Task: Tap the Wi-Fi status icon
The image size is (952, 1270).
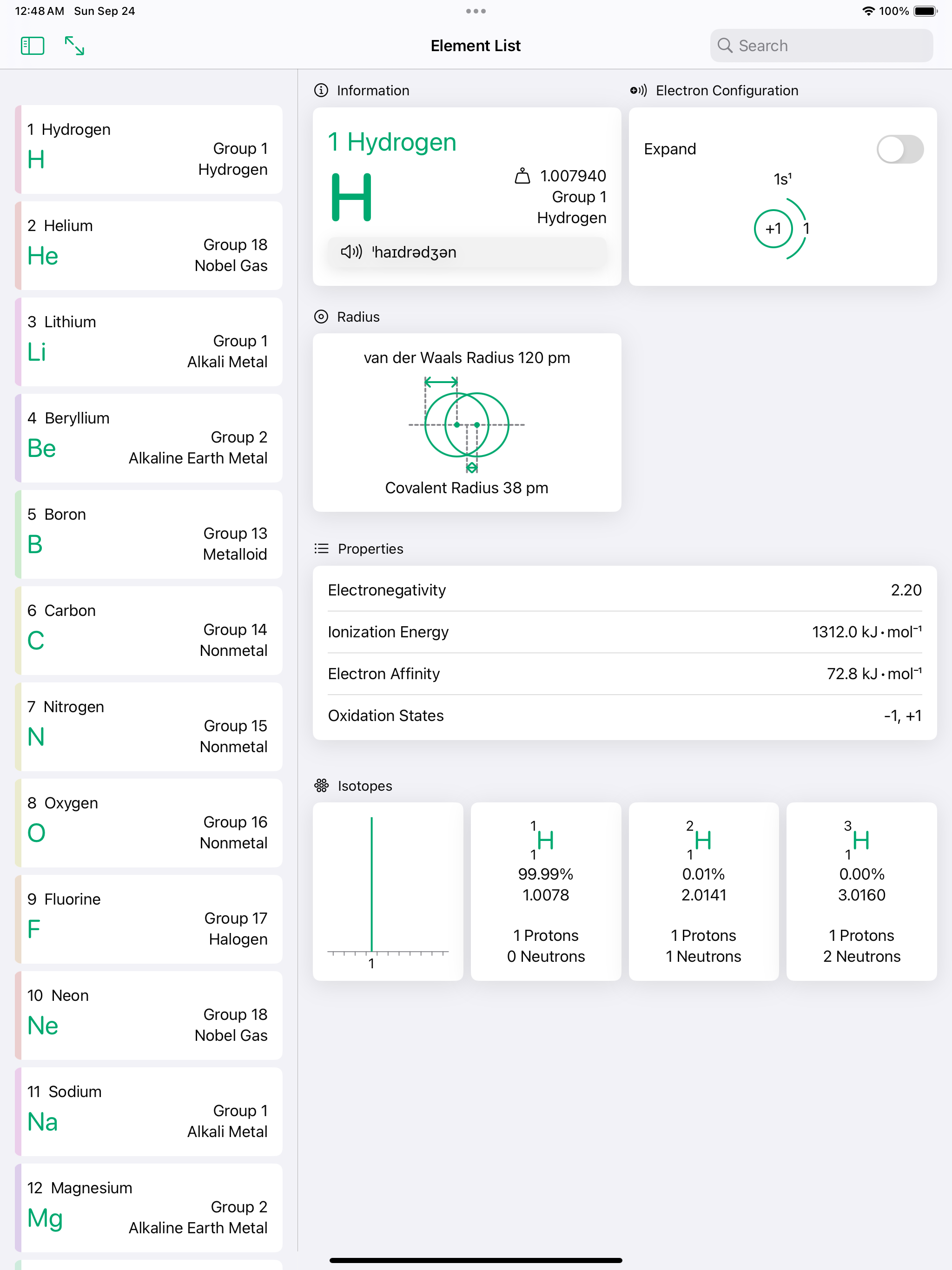Action: click(x=869, y=11)
